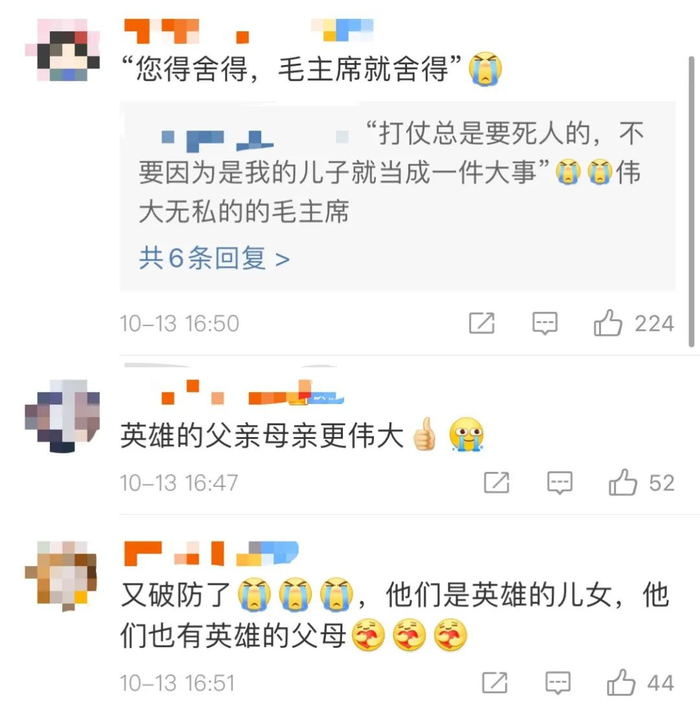Like the comment with 52 likes
Screen dimensions: 700x714
pos(623,482)
